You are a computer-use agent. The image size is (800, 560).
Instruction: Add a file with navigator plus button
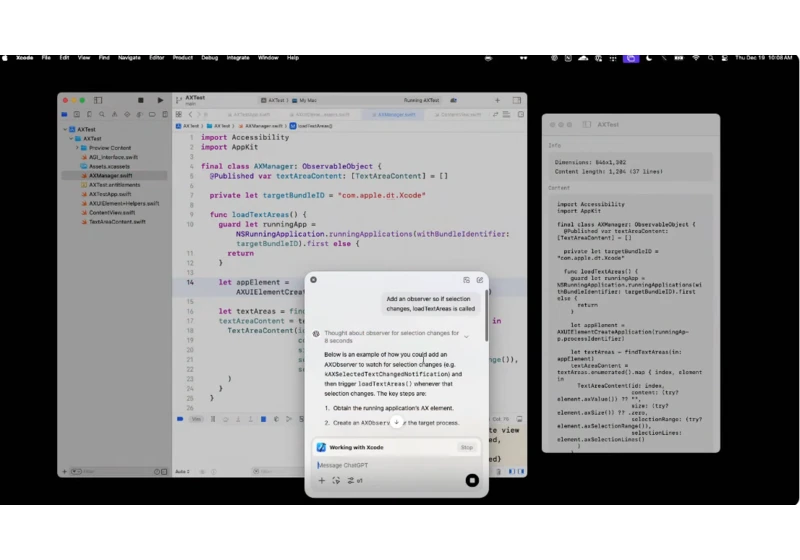64,472
